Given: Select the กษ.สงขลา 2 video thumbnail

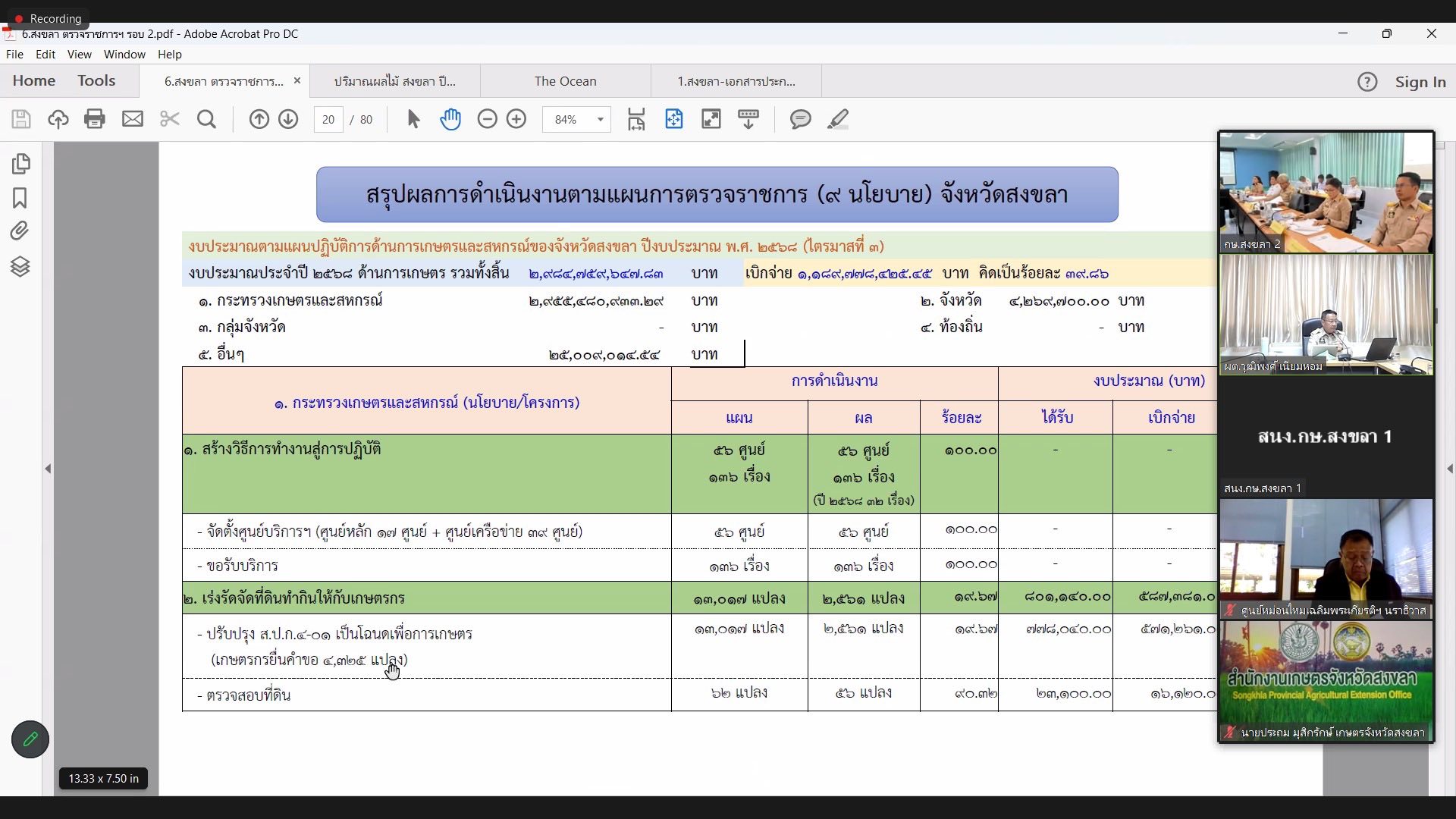Looking at the screenshot, I should [1326, 193].
